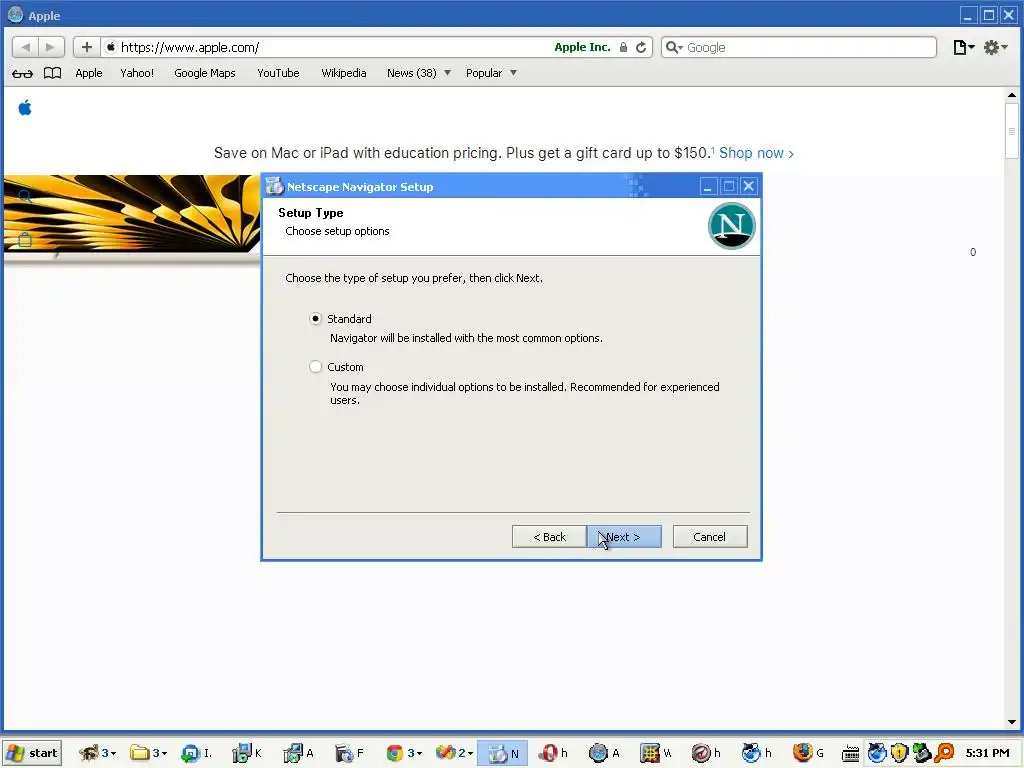The width and height of the screenshot is (1024, 768).
Task: Open the taskbar group showing 2 windows
Action: point(454,753)
